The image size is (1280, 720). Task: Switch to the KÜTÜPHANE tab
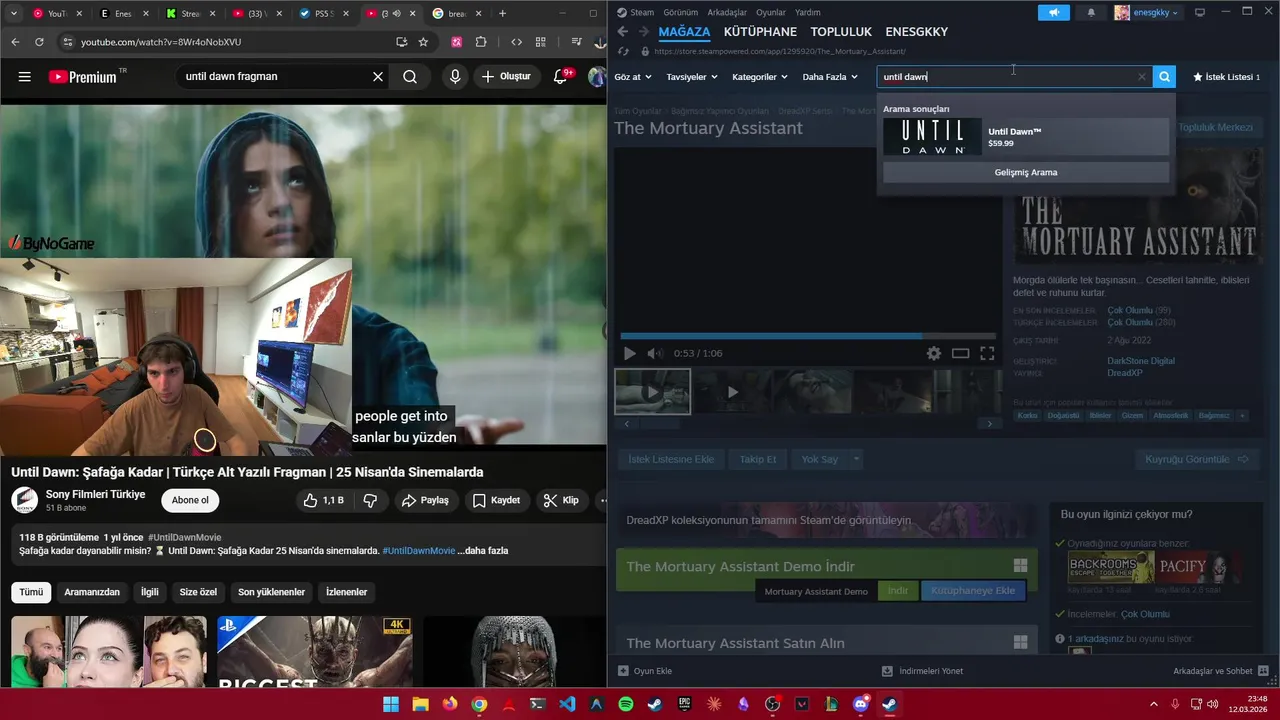(760, 32)
